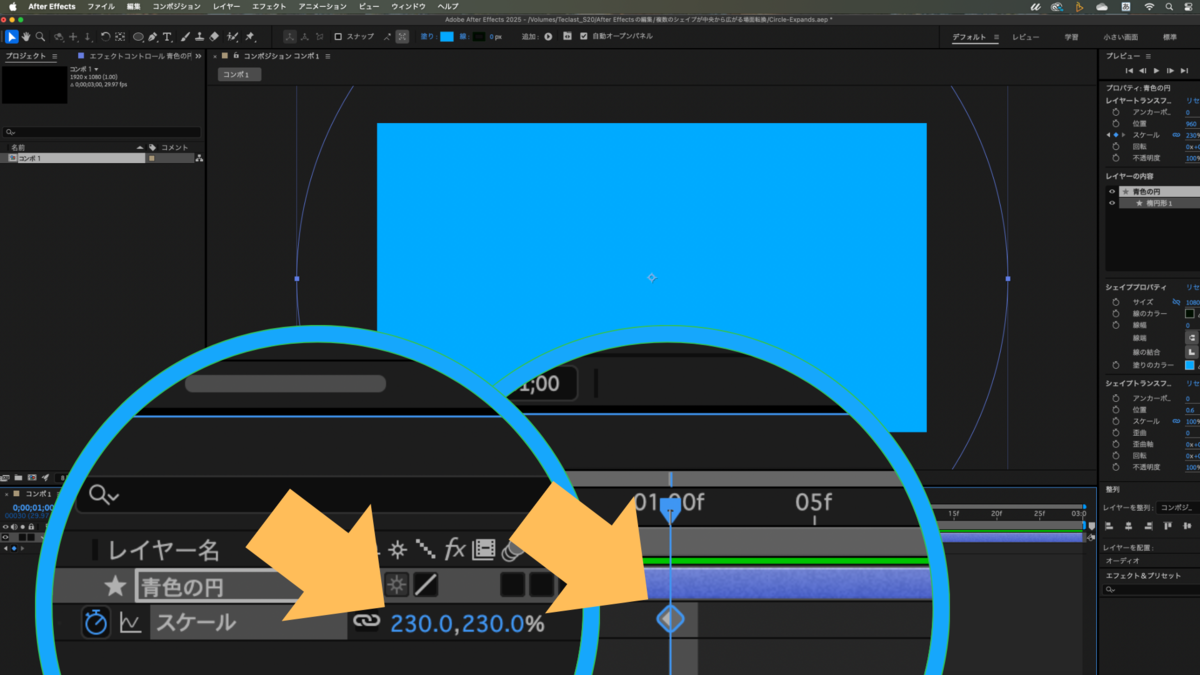This screenshot has width=1200, height=675.
Task: Select the Selection arrow tool
Action: coord(11,37)
